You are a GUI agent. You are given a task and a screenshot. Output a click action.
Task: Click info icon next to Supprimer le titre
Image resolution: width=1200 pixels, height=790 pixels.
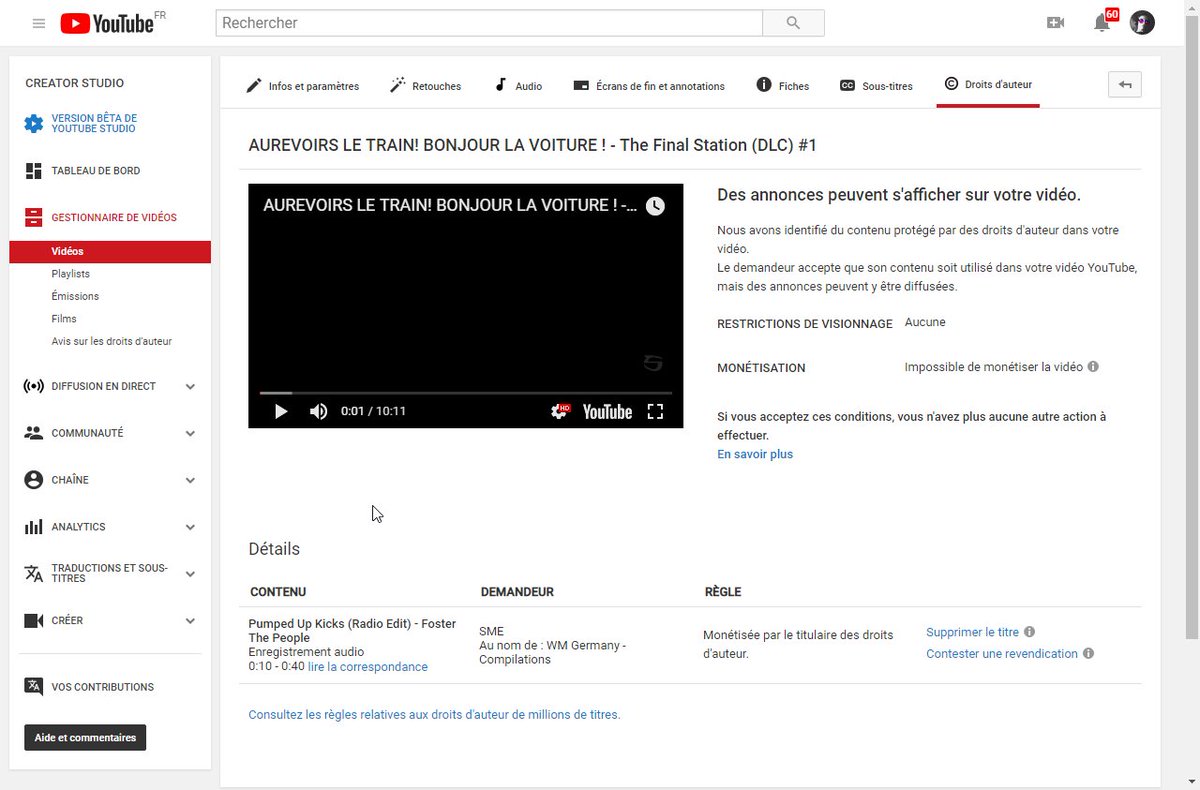point(1029,632)
